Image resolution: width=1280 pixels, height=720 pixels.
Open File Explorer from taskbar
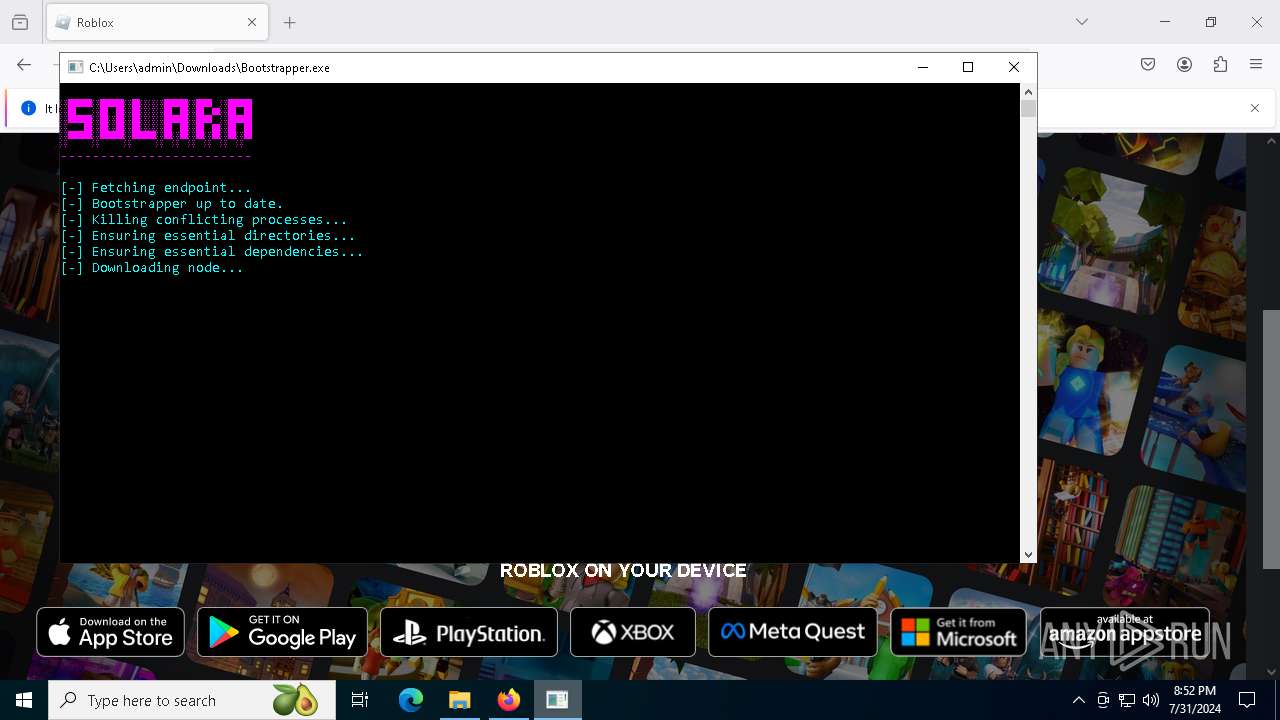[459, 700]
